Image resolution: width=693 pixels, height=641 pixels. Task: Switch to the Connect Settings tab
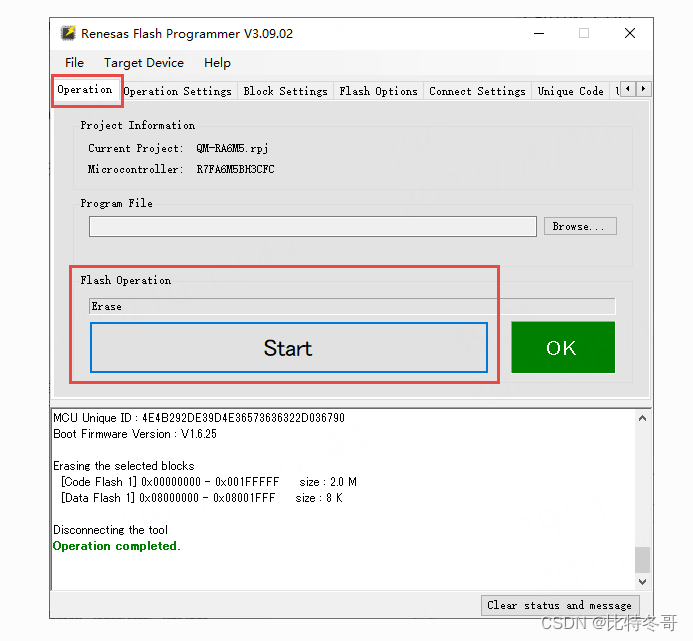point(477,91)
